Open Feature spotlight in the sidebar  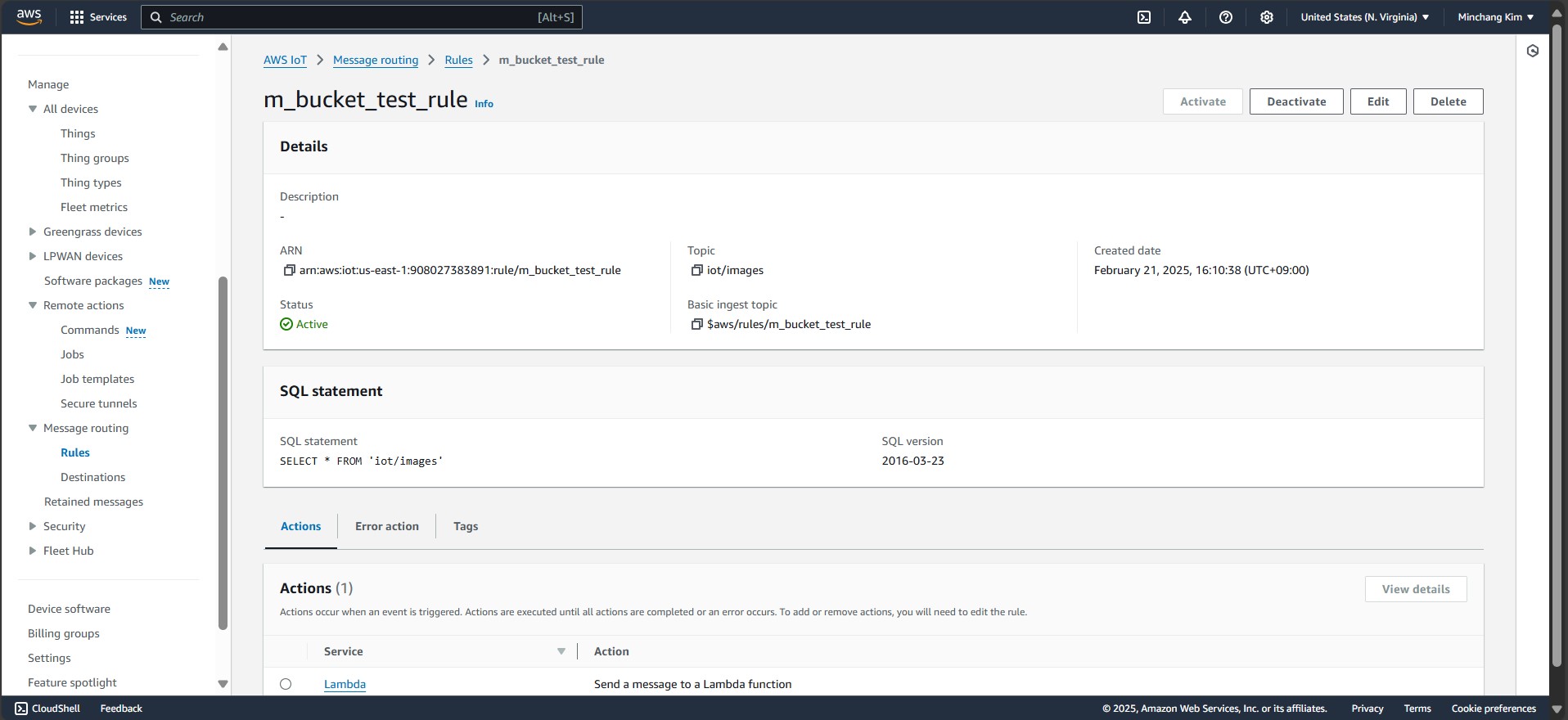(72, 682)
